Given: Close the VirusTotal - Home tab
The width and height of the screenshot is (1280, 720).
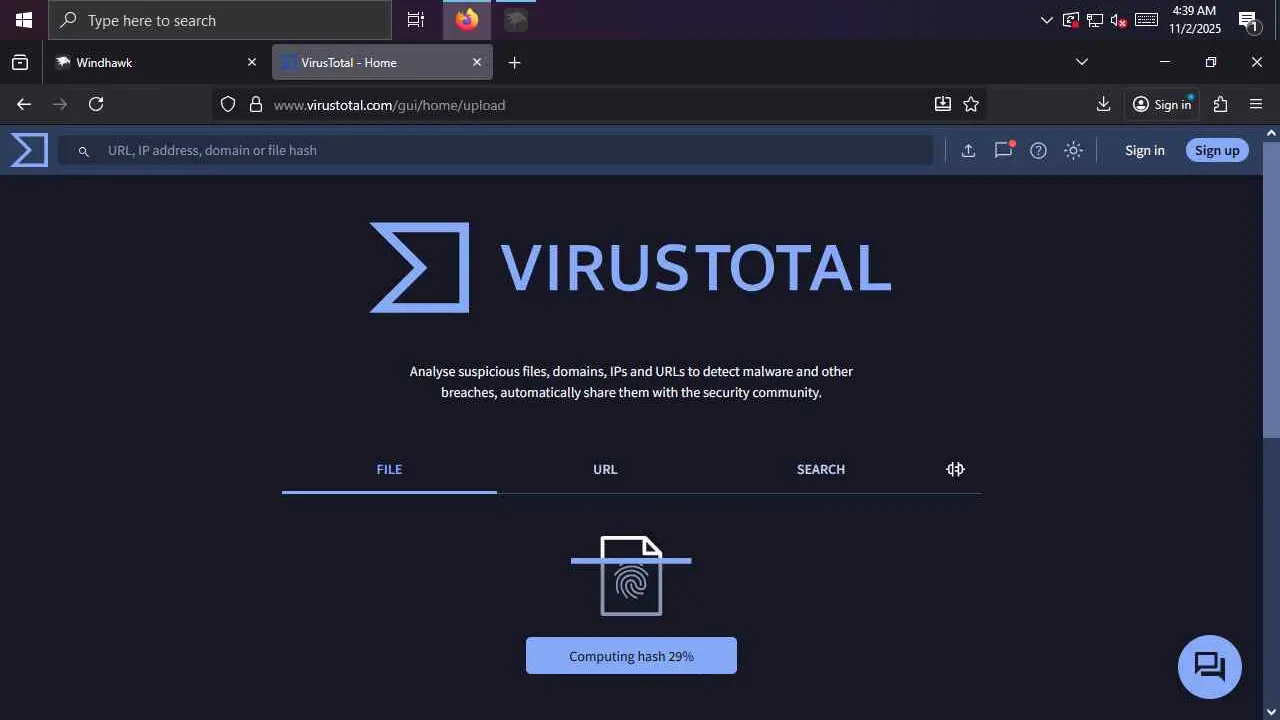Looking at the screenshot, I should (x=477, y=62).
